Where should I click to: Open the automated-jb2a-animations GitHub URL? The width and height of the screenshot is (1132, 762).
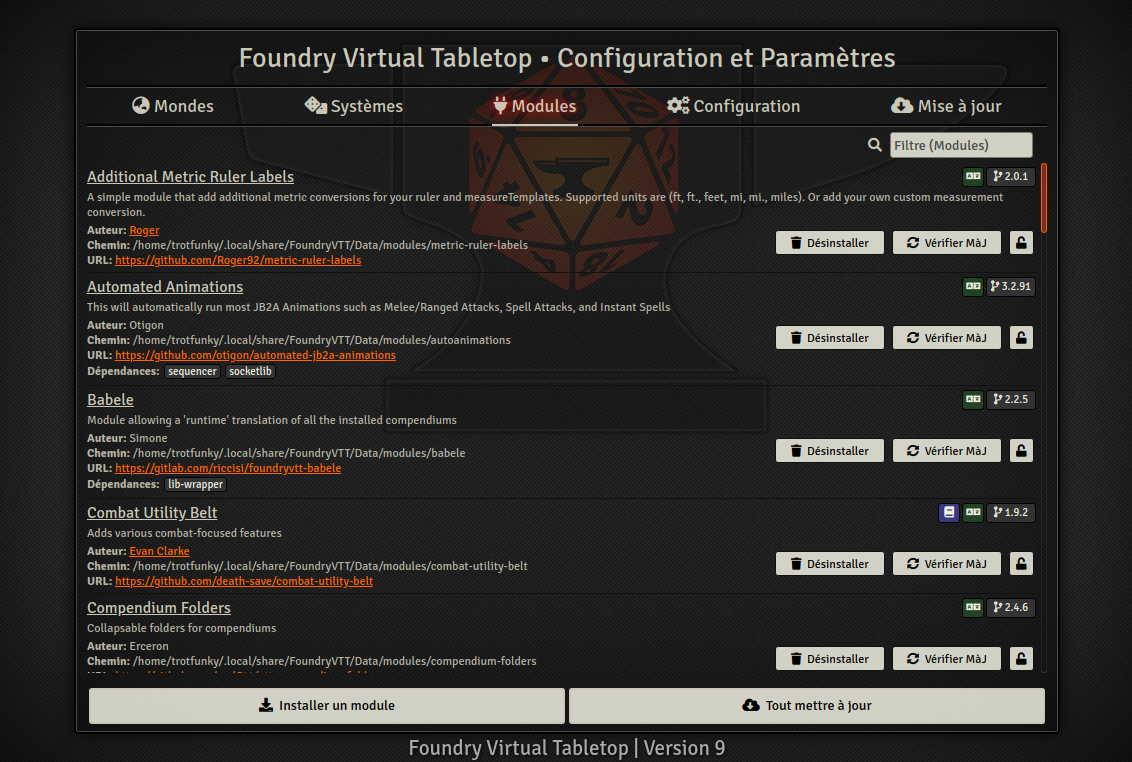click(x=256, y=355)
